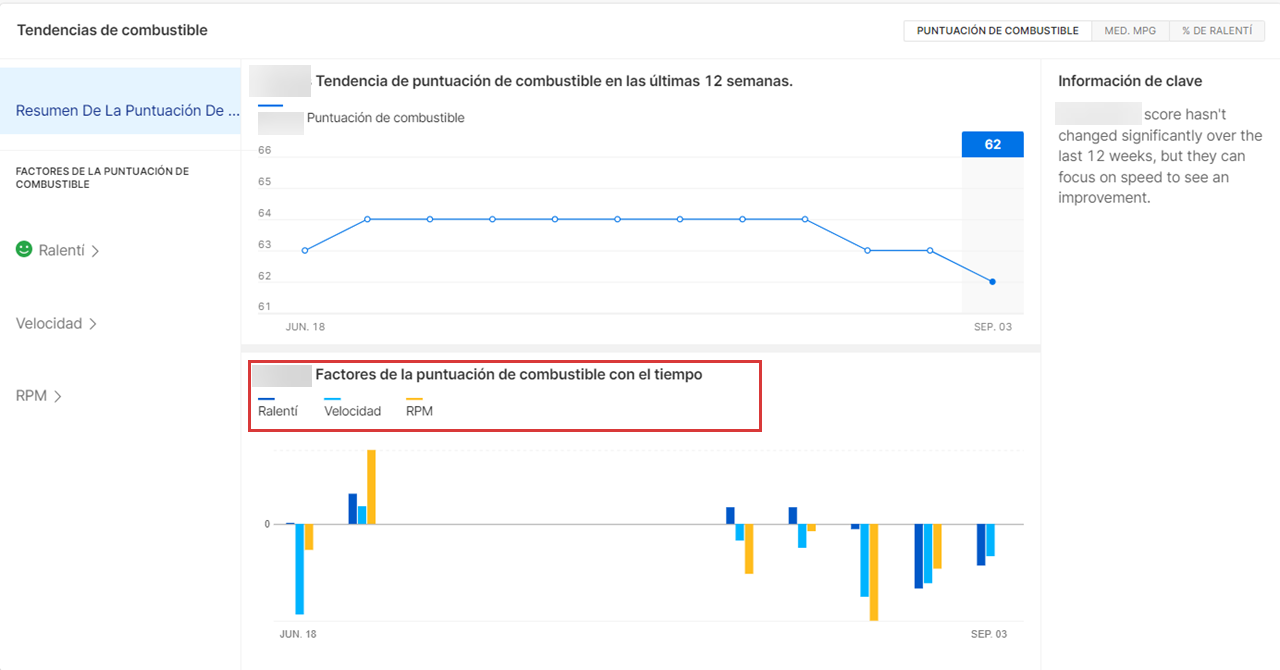Click the JUN. 18 label under bar chart

tap(298, 634)
